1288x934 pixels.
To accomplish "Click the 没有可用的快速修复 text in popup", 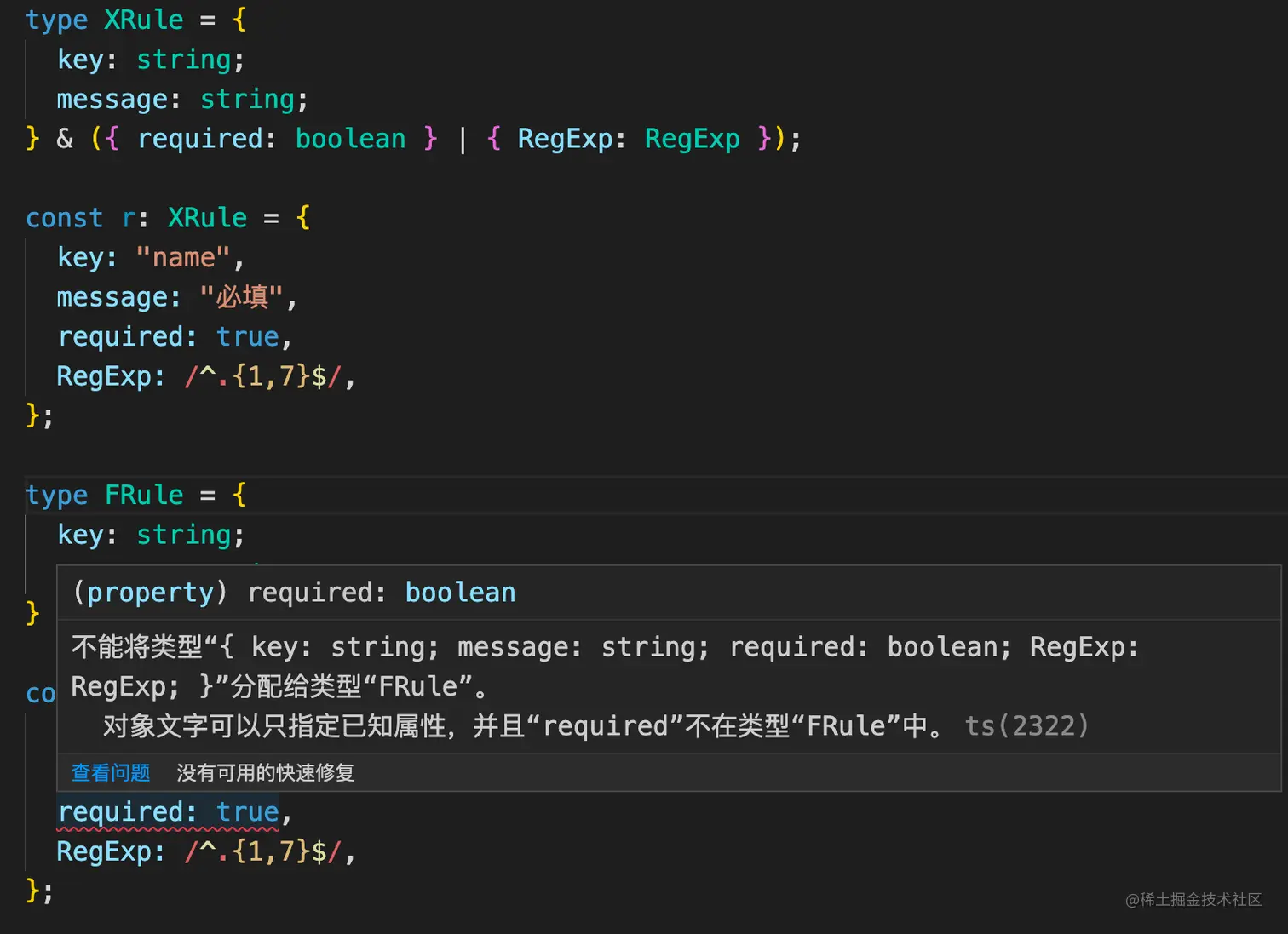I will [x=265, y=772].
